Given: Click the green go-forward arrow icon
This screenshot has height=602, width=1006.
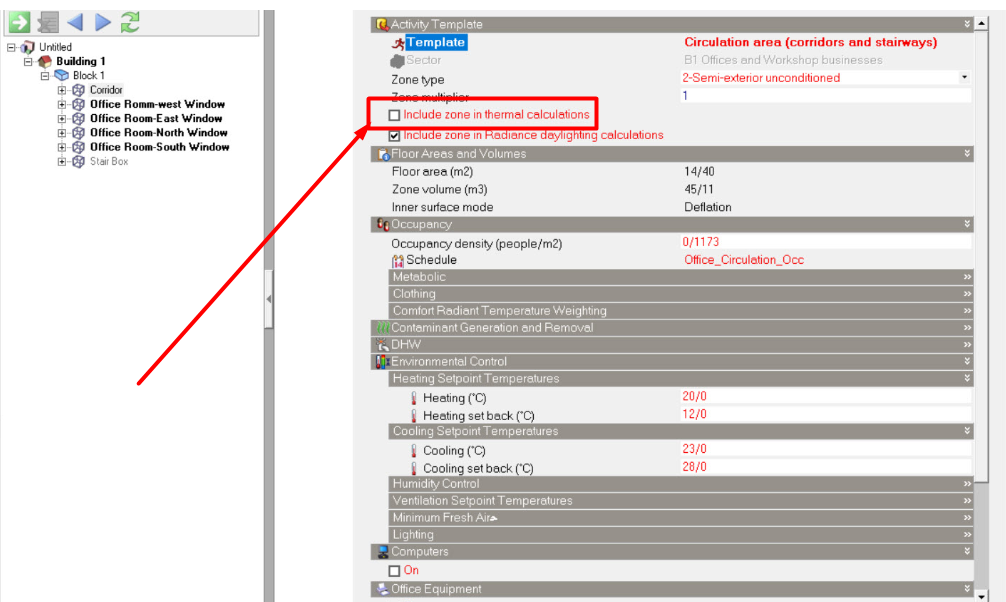Looking at the screenshot, I should [x=19, y=22].
